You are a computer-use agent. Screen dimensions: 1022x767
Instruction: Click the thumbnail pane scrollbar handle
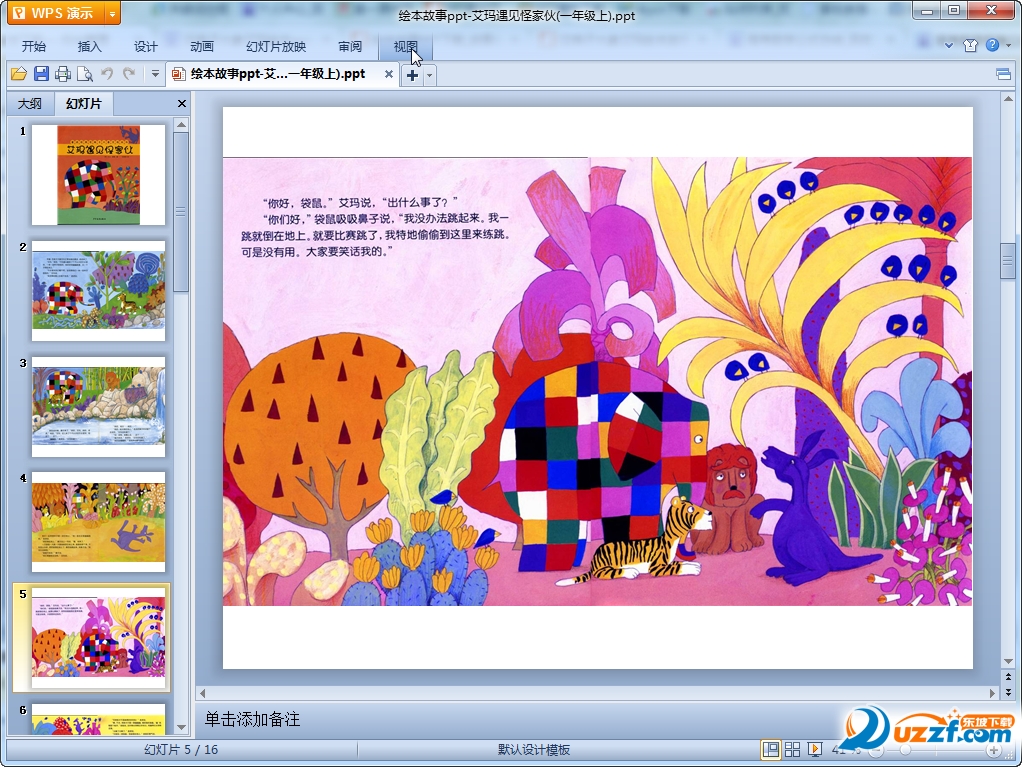coord(182,212)
